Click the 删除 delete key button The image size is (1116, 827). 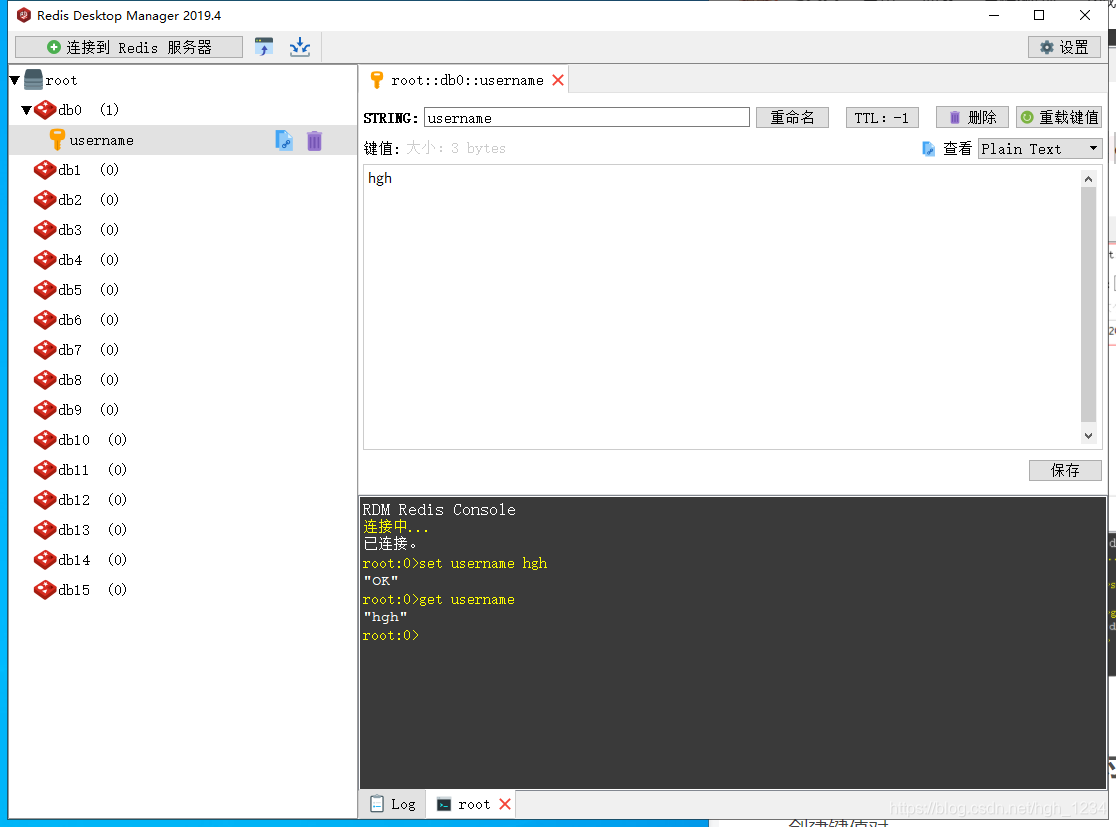972,117
